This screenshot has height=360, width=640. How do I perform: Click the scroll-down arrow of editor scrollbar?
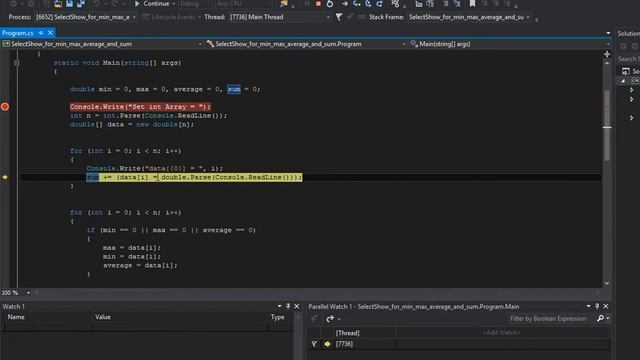tap(607, 283)
